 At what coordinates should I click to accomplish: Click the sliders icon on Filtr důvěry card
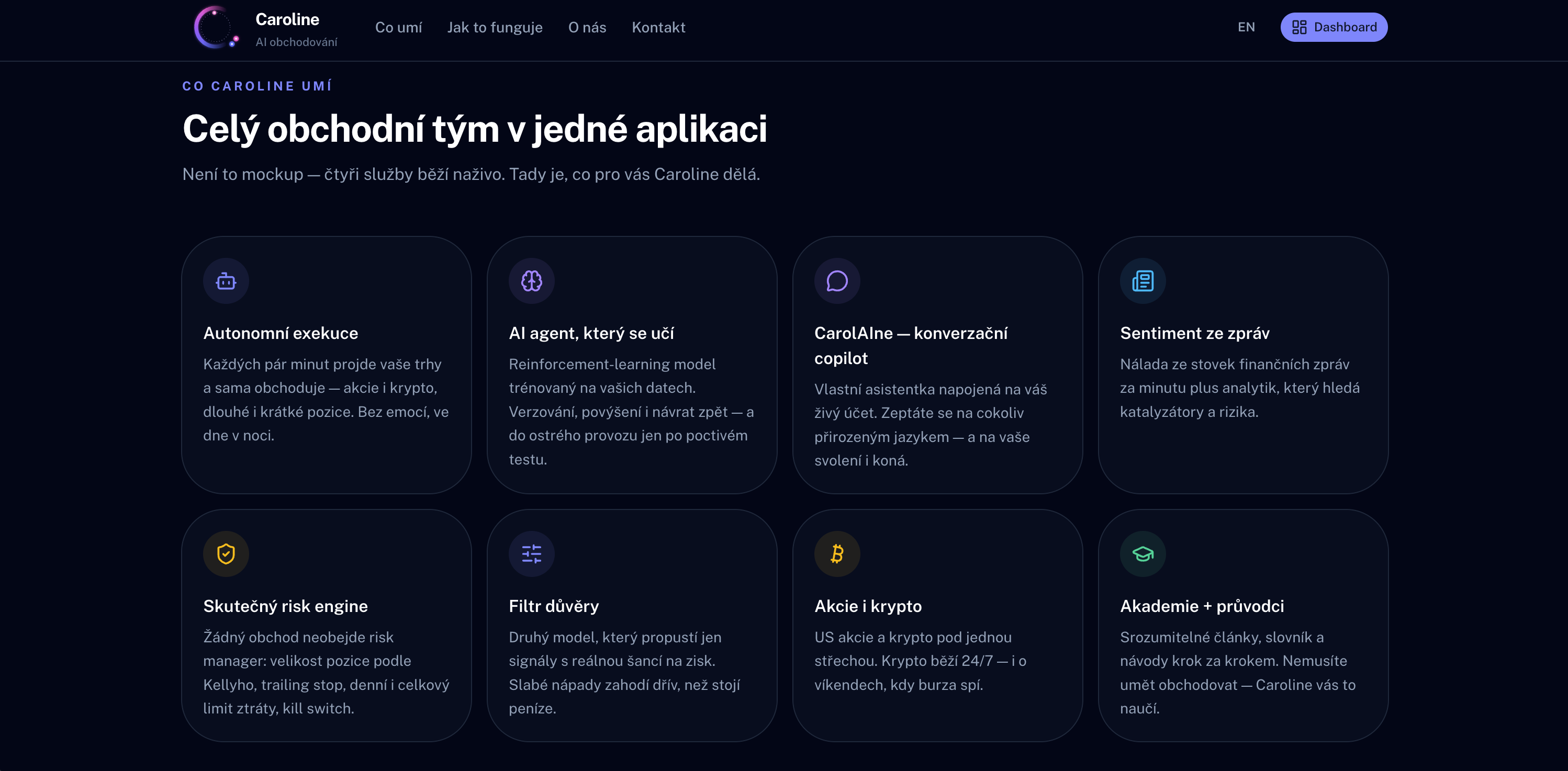point(531,554)
